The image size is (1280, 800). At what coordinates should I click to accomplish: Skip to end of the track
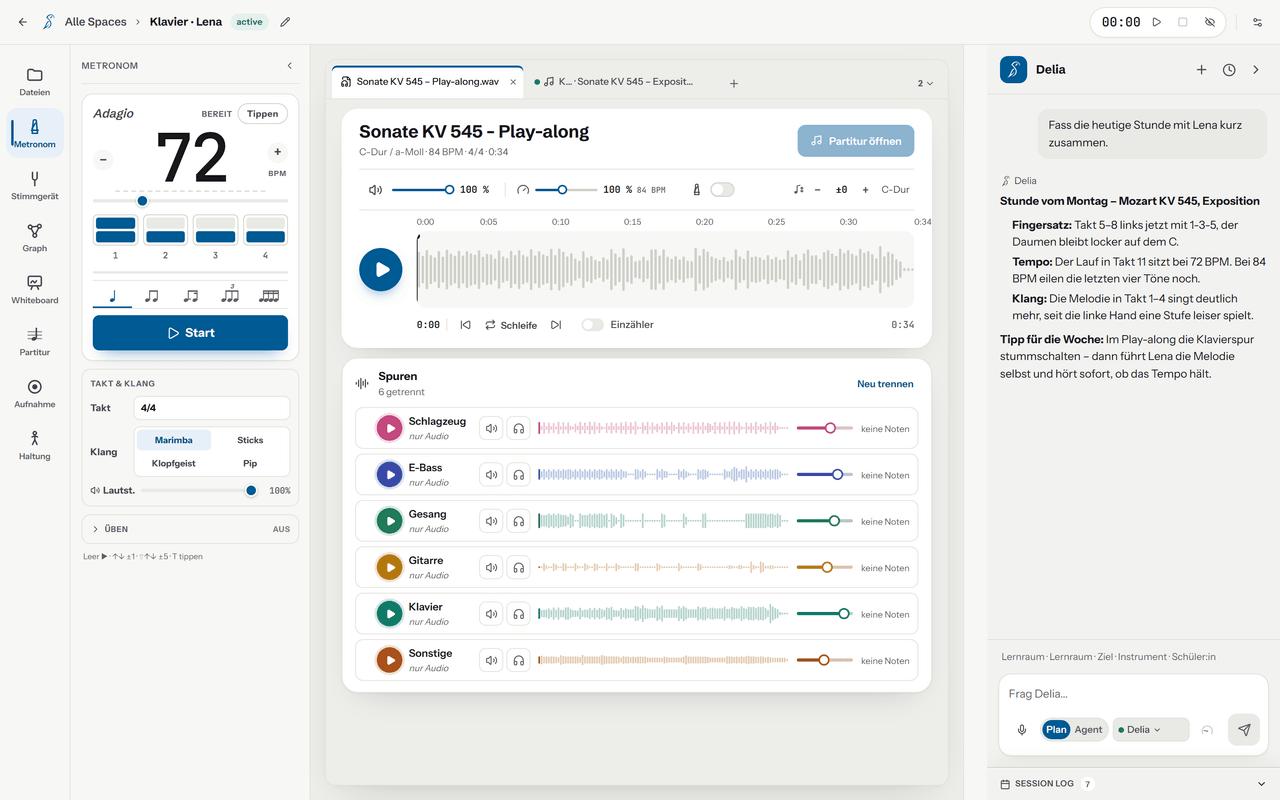(x=556, y=325)
